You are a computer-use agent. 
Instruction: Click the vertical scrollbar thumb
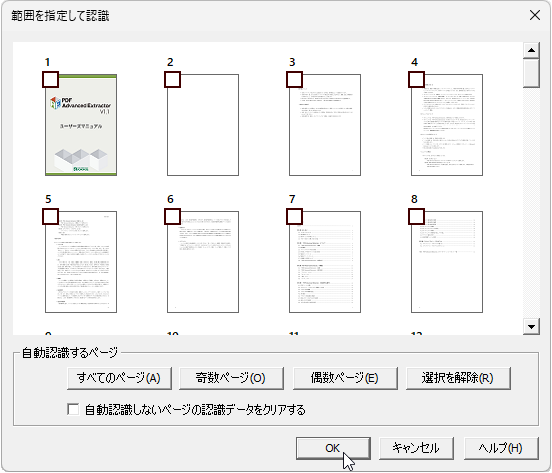pyautogui.click(x=531, y=73)
